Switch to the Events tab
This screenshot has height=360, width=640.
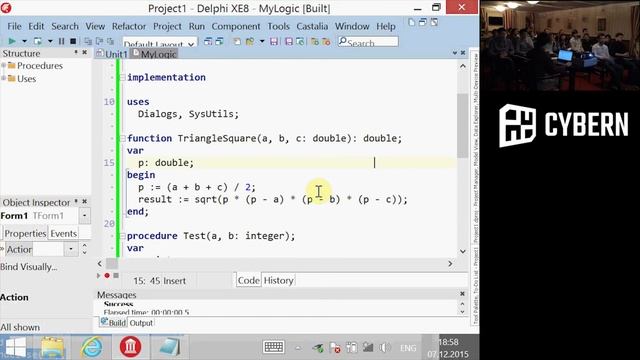(64, 233)
